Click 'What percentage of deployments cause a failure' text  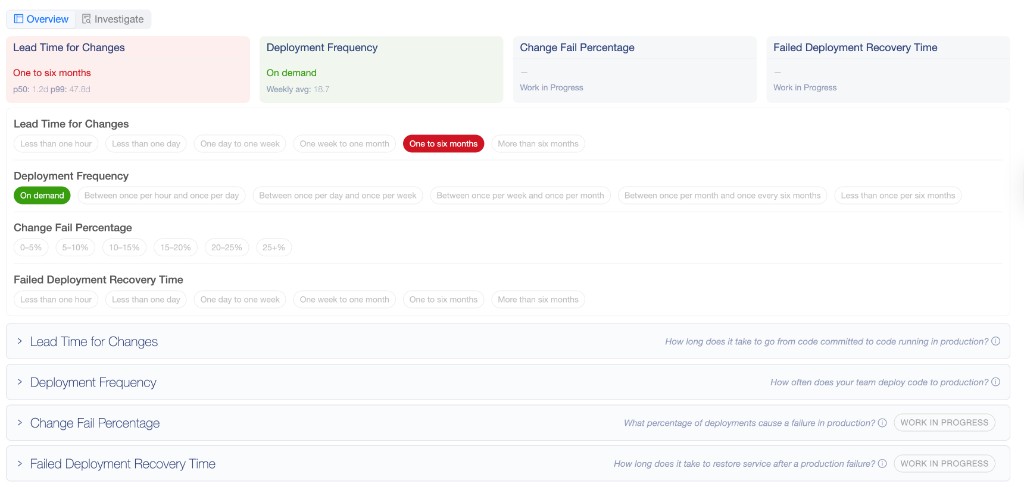(749, 423)
